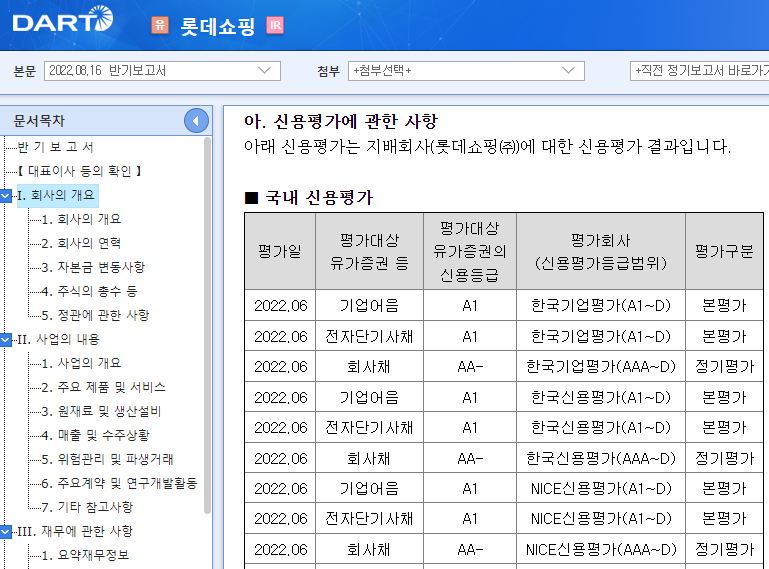Open the 본문 report date dropdown
Viewport: 769px width, 569px height.
[x=162, y=71]
